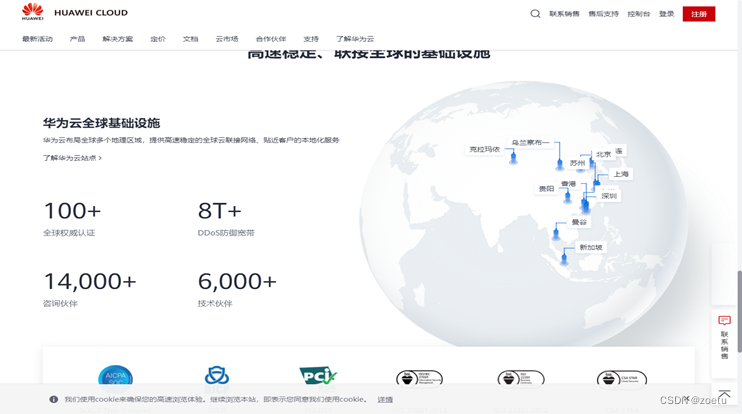The image size is (742, 414).
Task: Open the 产品 menu
Action: (x=77, y=39)
